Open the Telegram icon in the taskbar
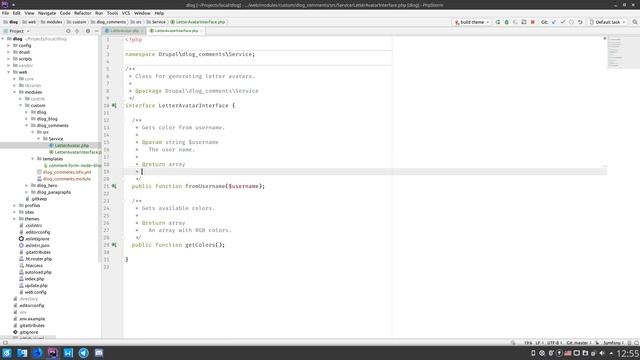 [84, 353]
